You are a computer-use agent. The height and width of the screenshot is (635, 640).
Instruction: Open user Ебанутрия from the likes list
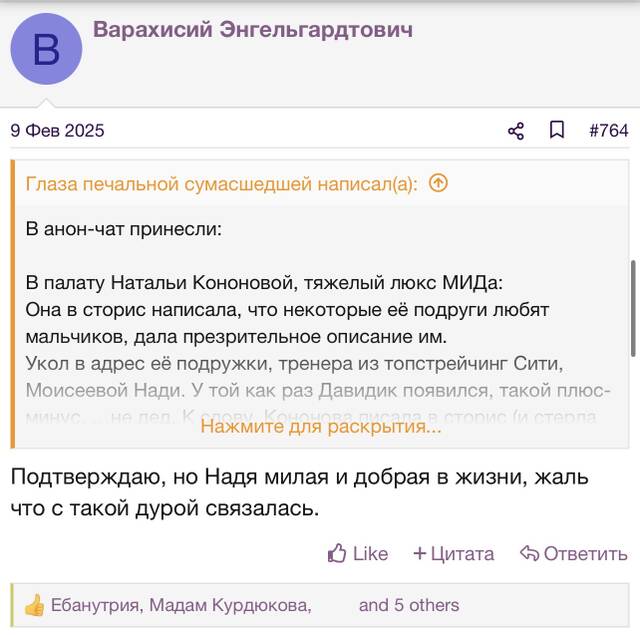pyautogui.click(x=95, y=605)
